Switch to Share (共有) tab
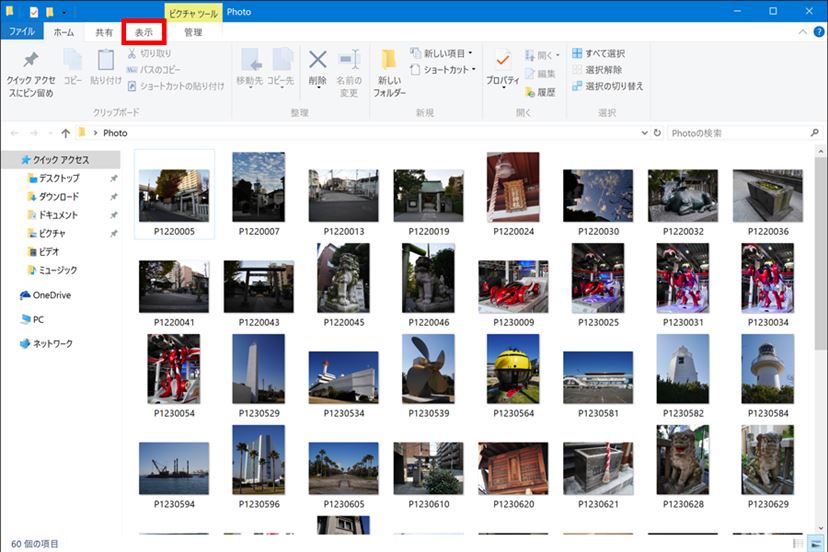This screenshot has height=552, width=828. coord(104,32)
